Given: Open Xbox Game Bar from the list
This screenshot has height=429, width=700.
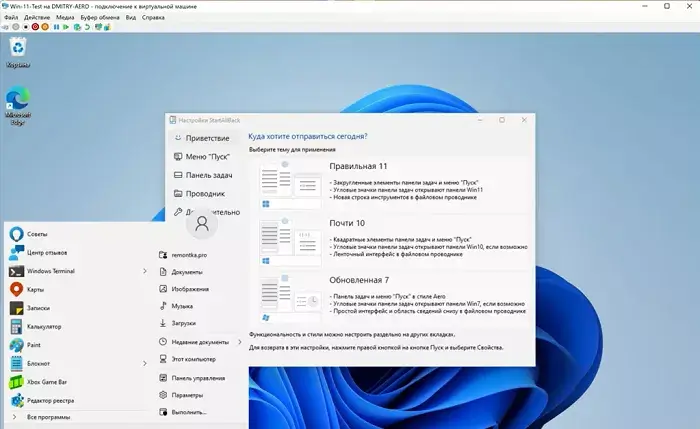Looking at the screenshot, I should [x=51, y=382].
